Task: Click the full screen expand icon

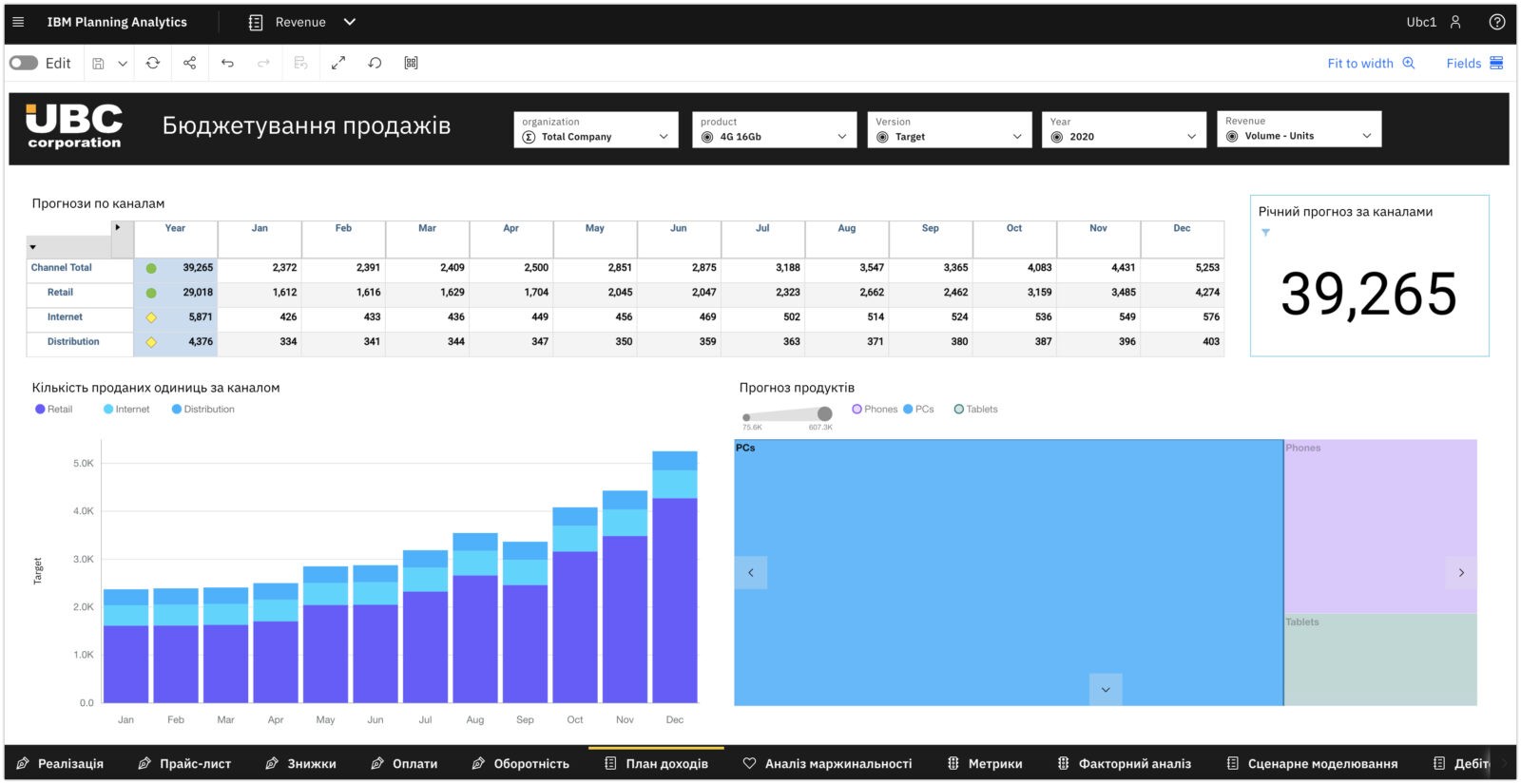Action: coord(337,63)
